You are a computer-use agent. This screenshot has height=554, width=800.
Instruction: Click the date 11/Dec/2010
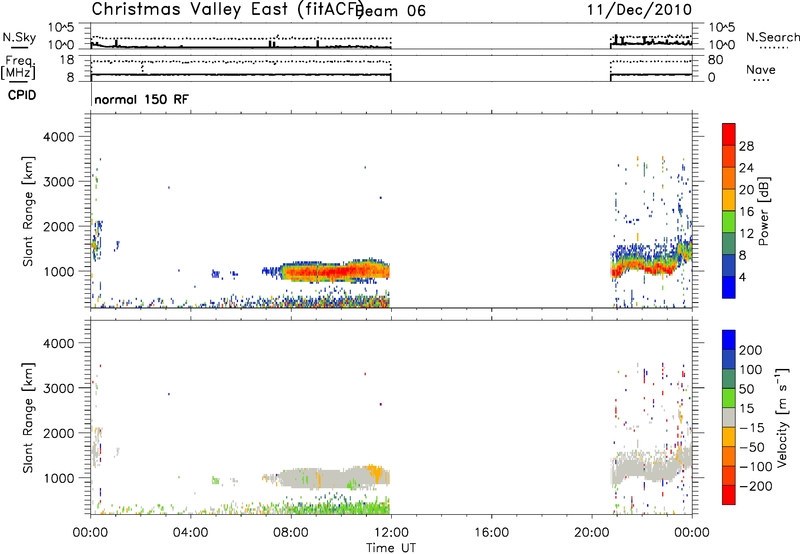[x=639, y=10]
